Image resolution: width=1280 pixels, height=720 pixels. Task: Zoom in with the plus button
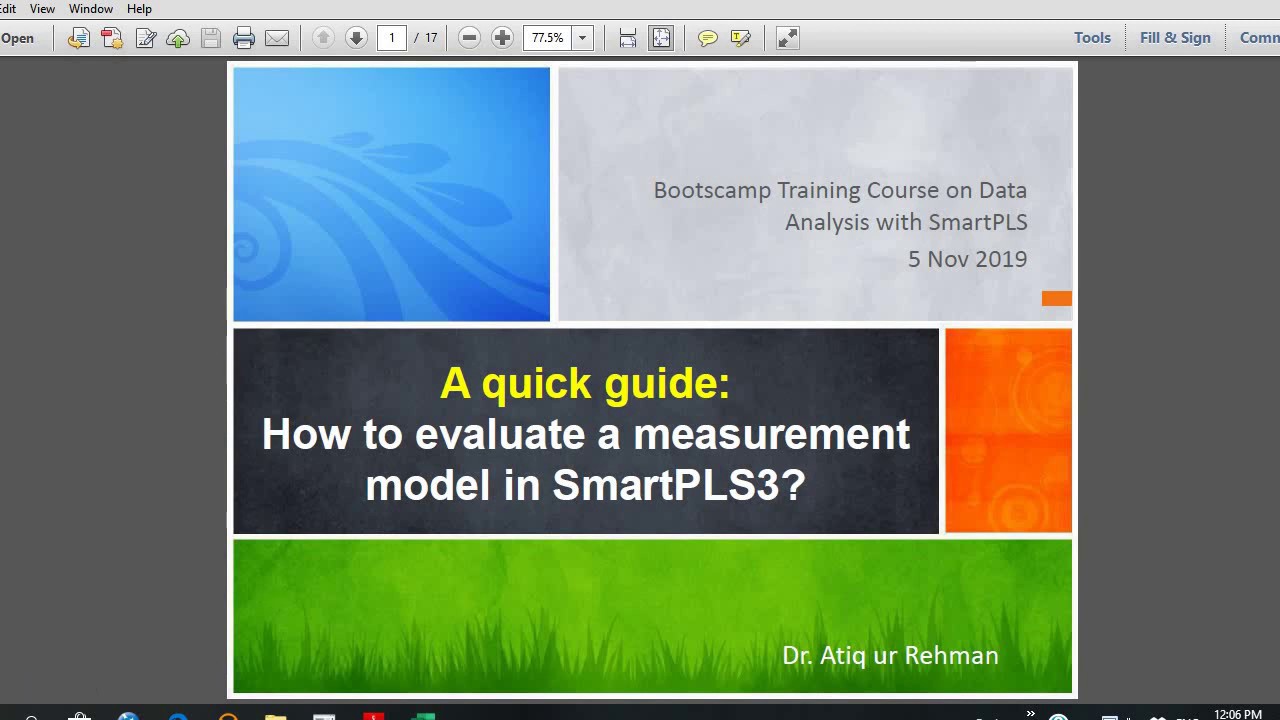[503, 38]
